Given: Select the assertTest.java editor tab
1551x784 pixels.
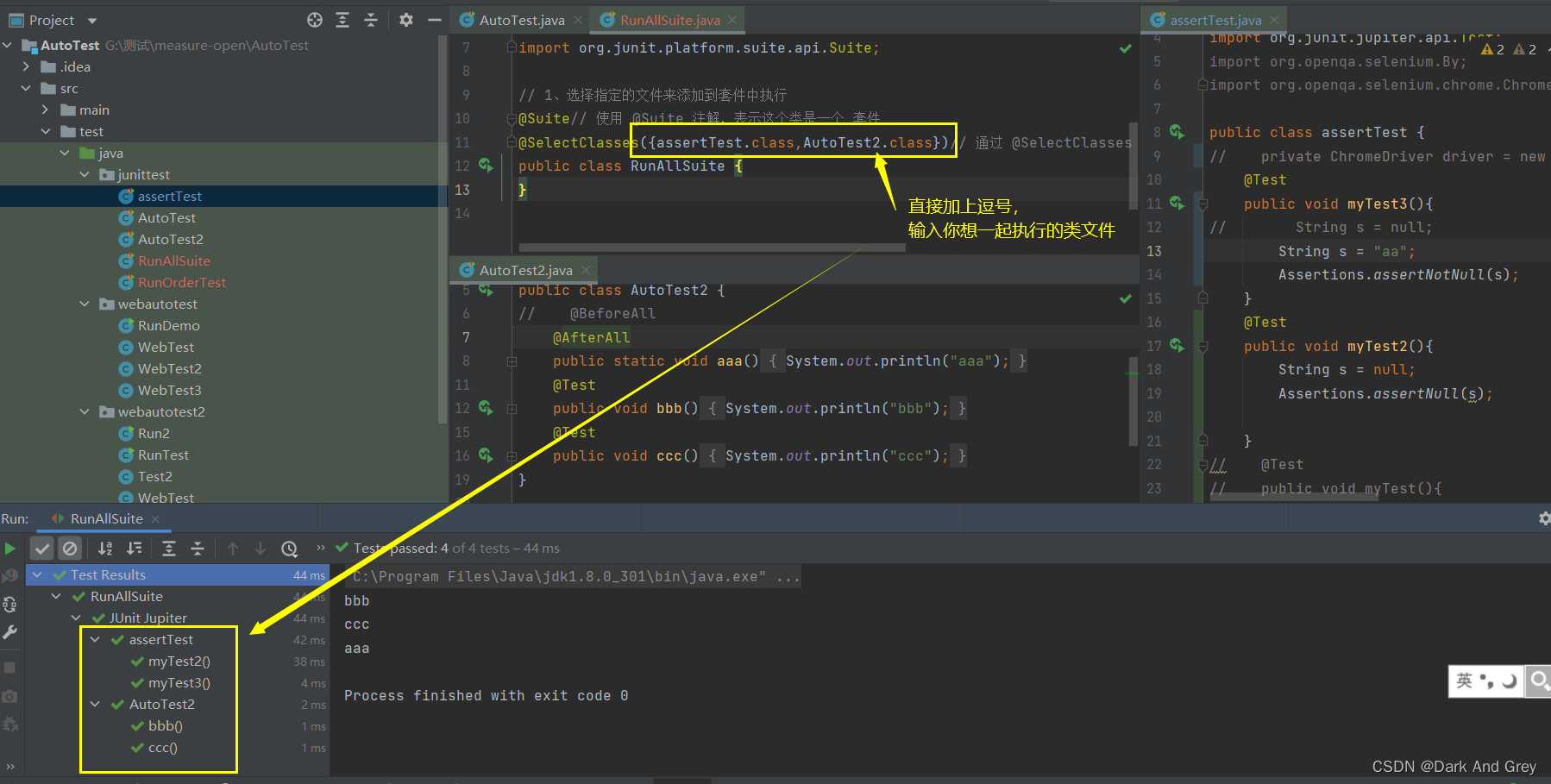Looking at the screenshot, I should pos(1215,20).
